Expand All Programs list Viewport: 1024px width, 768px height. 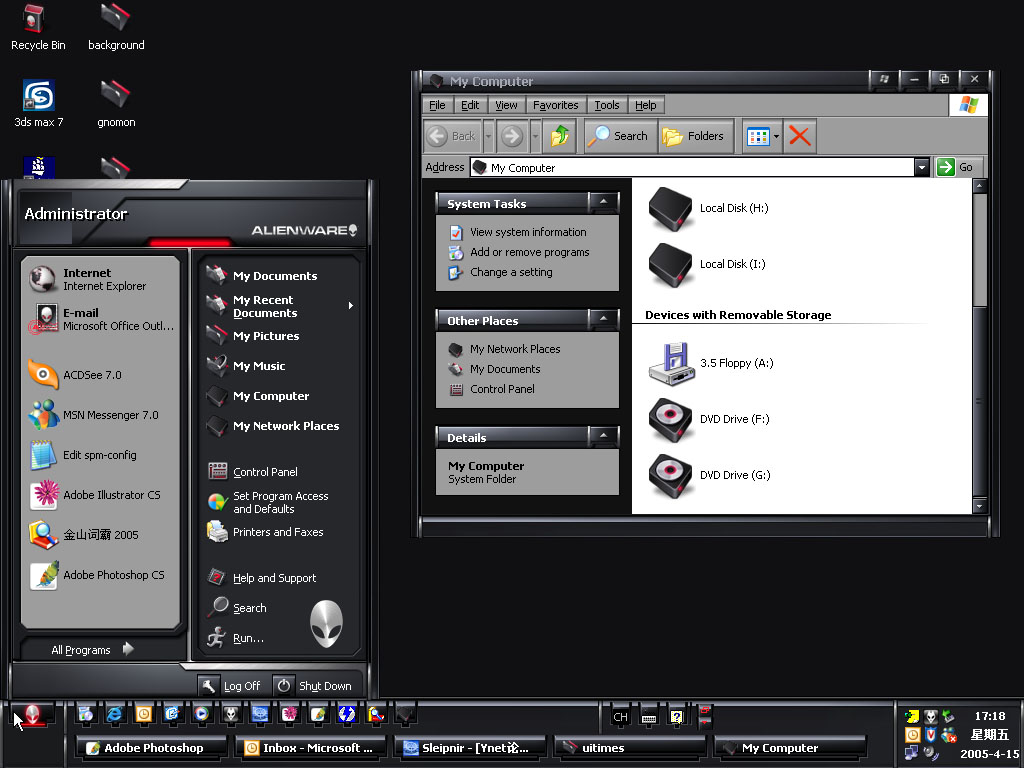92,650
